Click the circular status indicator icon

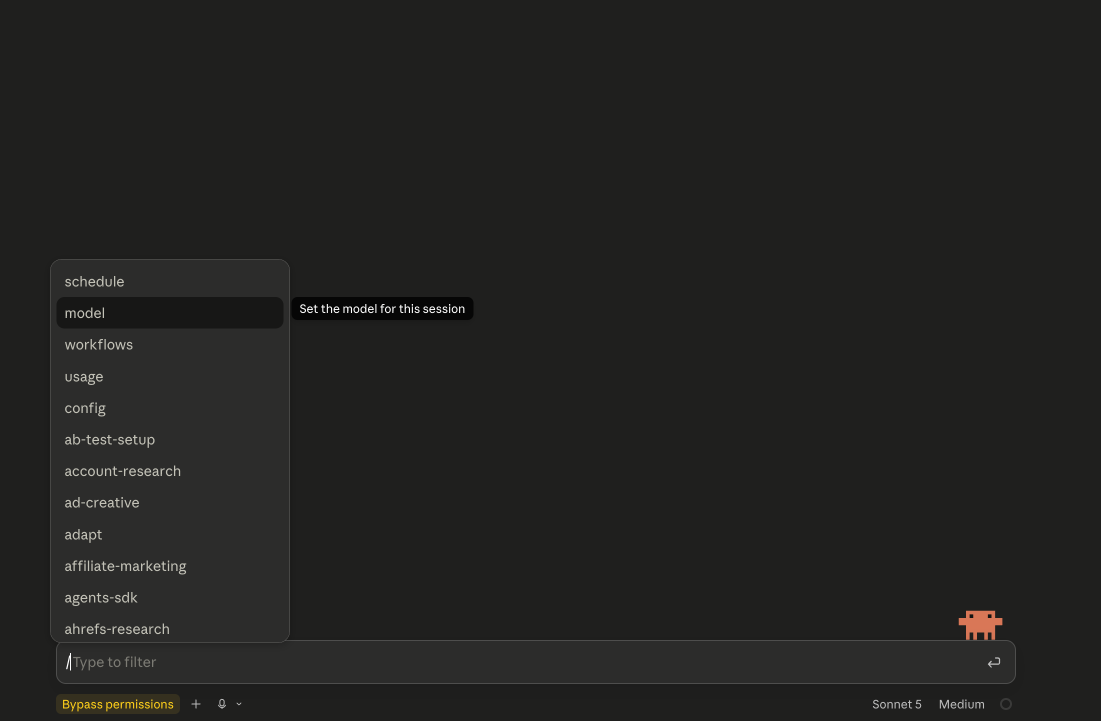(x=1006, y=704)
